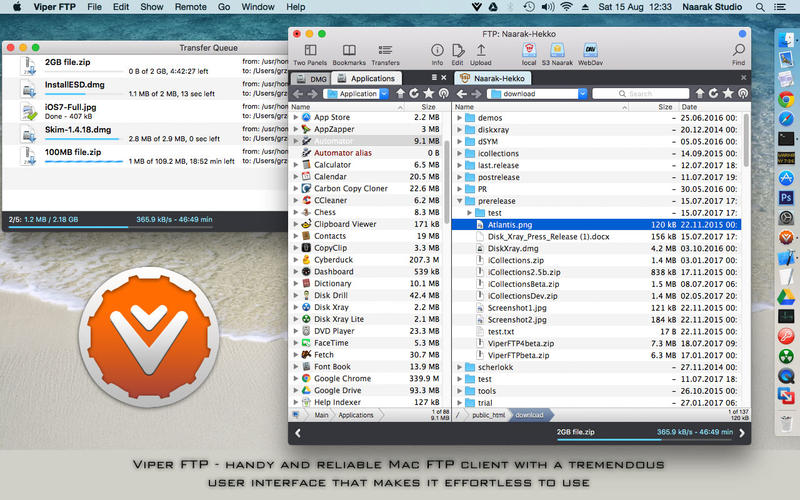Select Carbon Copy Cloner row

(x=365, y=189)
